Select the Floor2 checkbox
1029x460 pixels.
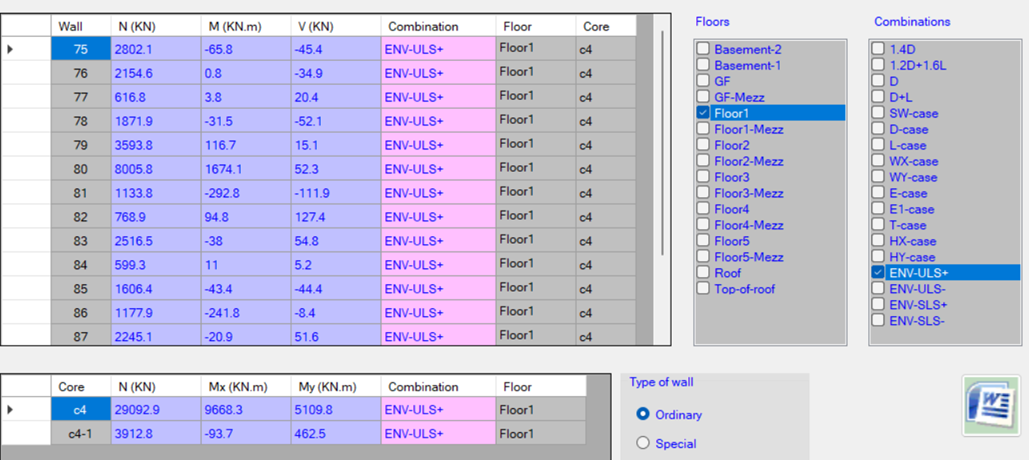point(703,144)
